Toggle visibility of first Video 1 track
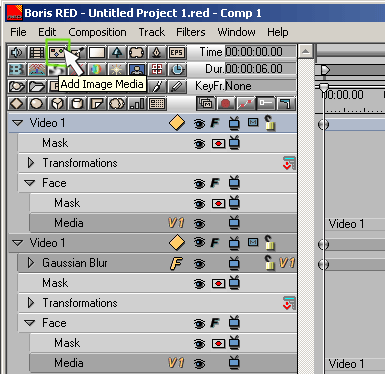Viewport: 385px width, 374px height. (199, 124)
